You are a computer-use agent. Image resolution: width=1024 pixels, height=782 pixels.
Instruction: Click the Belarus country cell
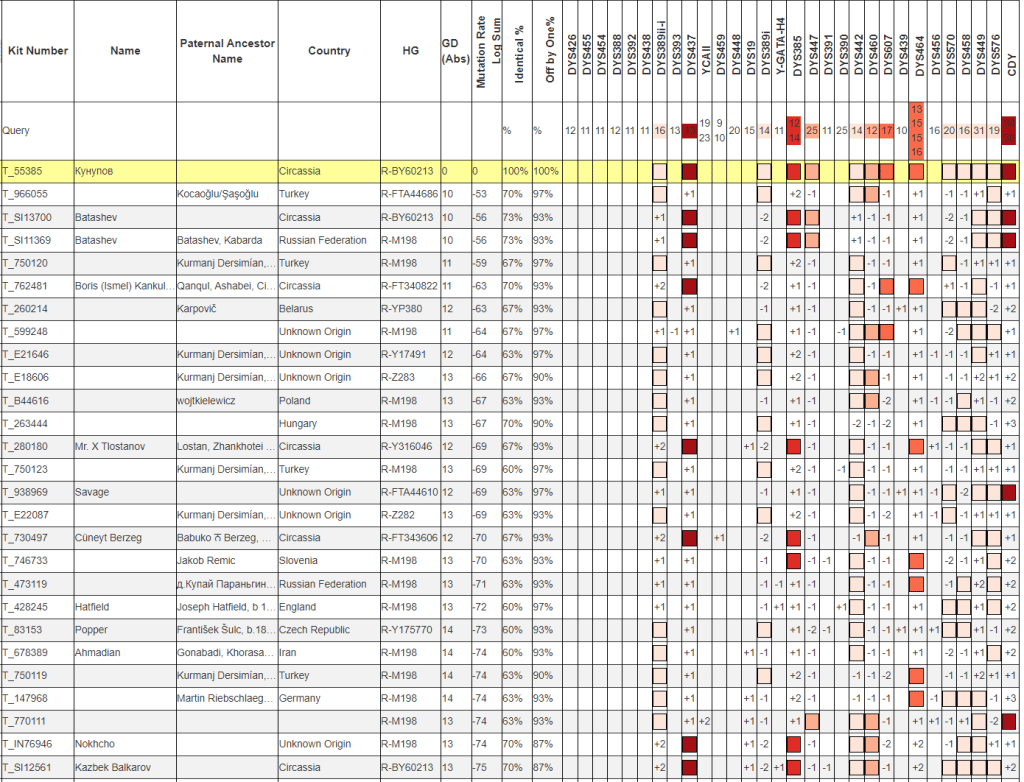(296, 309)
